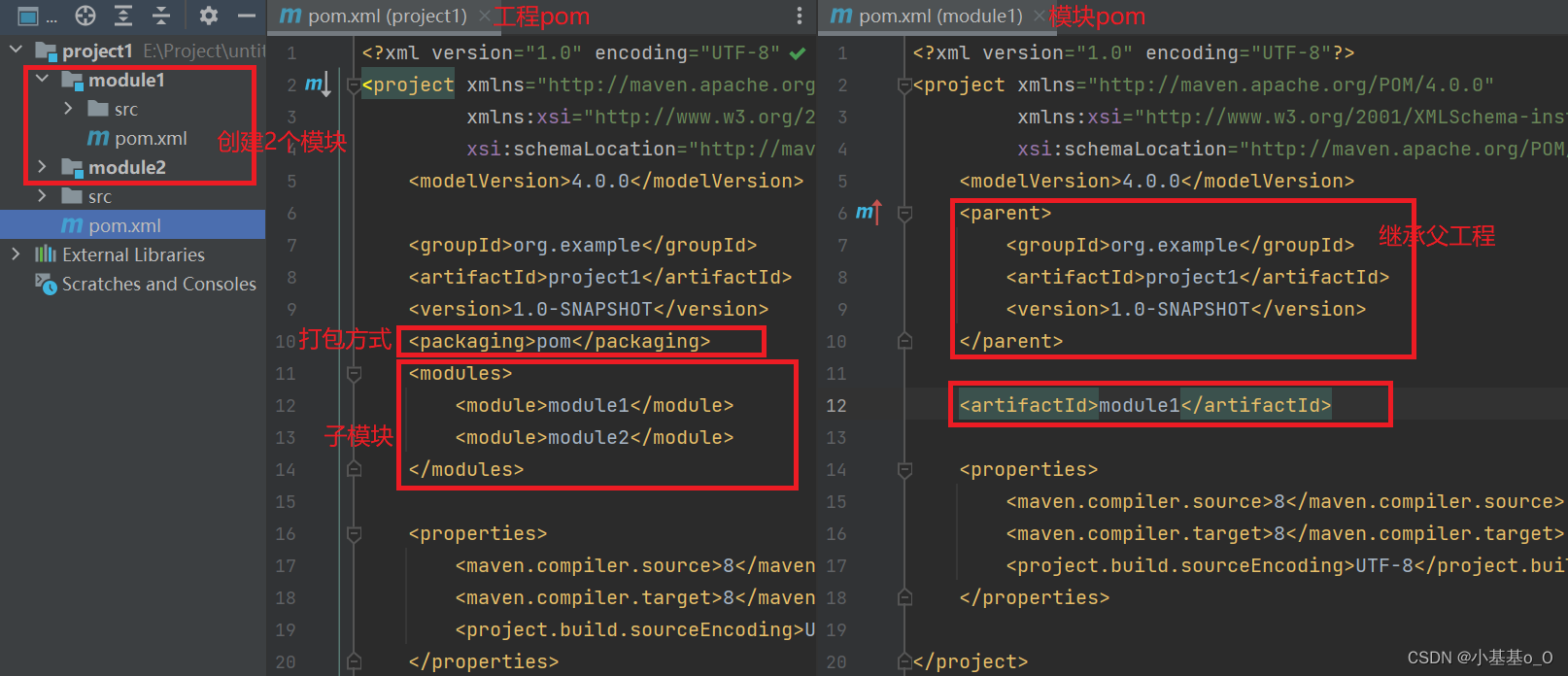Click the <module>module1</module> line
This screenshot has width=1568, height=676.
click(x=595, y=406)
